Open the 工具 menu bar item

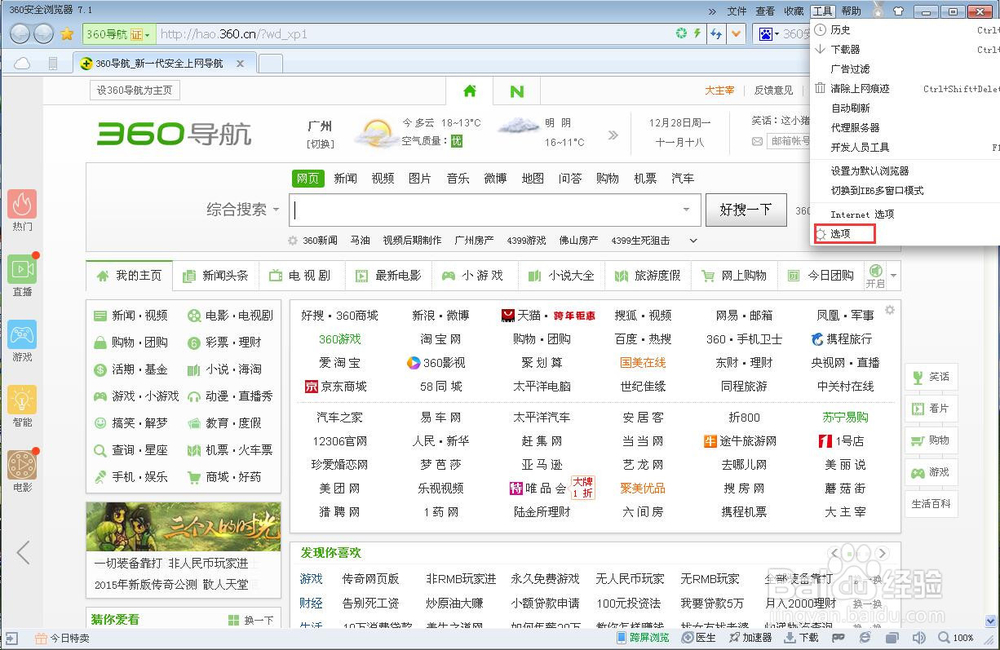(x=822, y=11)
